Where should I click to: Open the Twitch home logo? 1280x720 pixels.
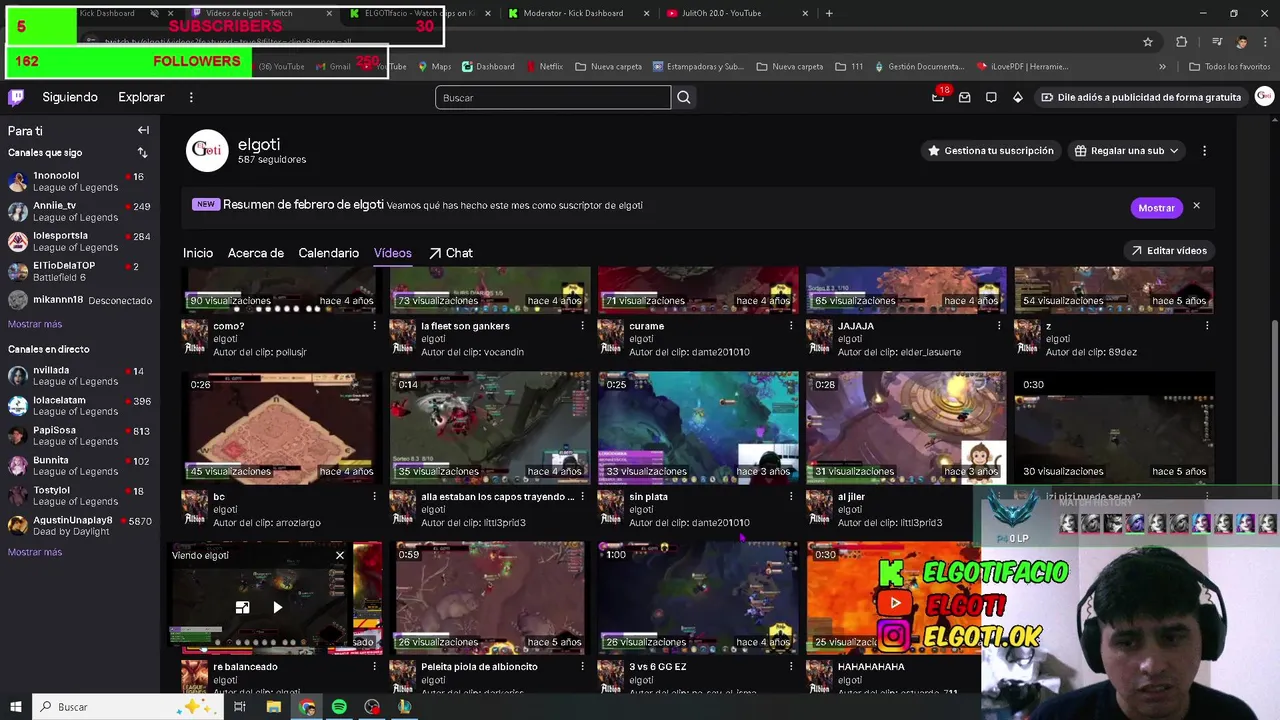click(x=16, y=97)
